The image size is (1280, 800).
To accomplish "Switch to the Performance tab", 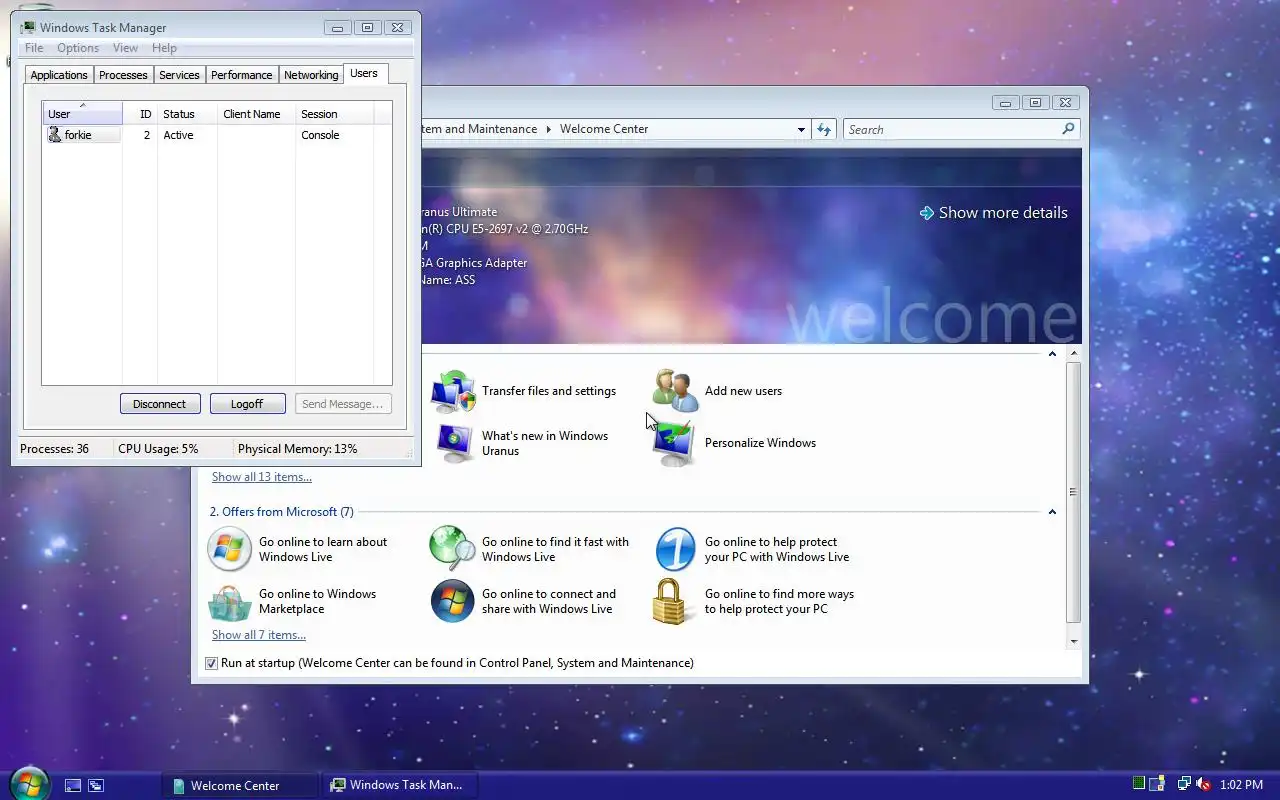I will tap(241, 75).
